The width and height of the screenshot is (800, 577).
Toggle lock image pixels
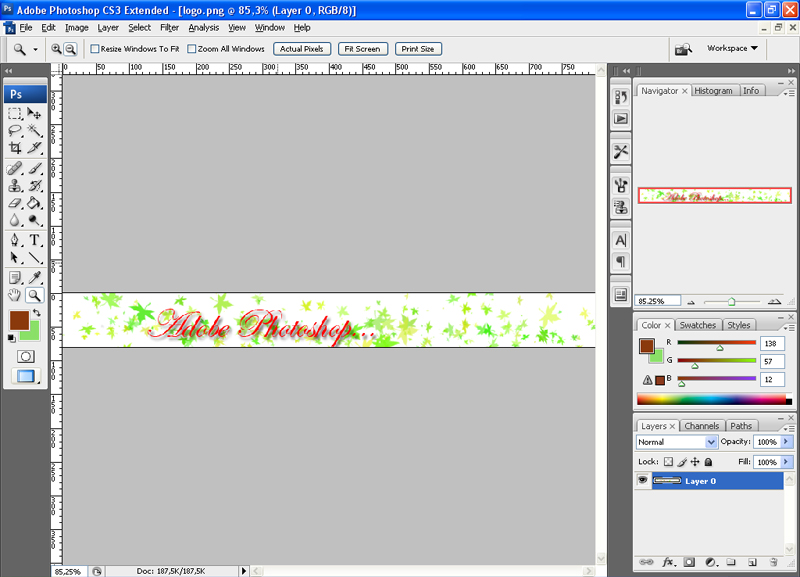pyautogui.click(x=682, y=462)
